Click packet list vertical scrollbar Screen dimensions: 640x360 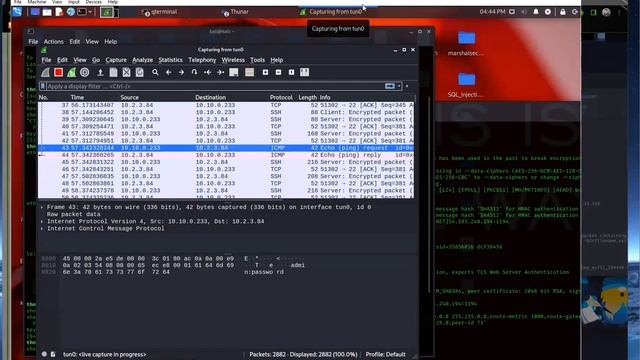pos(416,147)
